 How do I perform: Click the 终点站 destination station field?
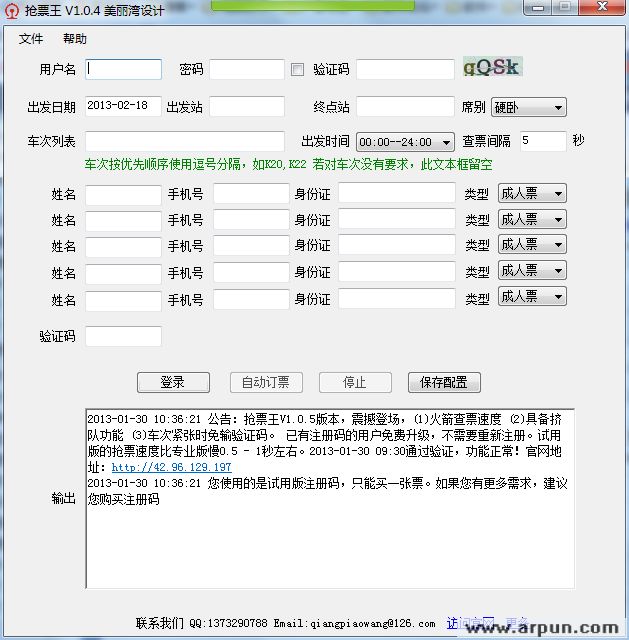[404, 106]
